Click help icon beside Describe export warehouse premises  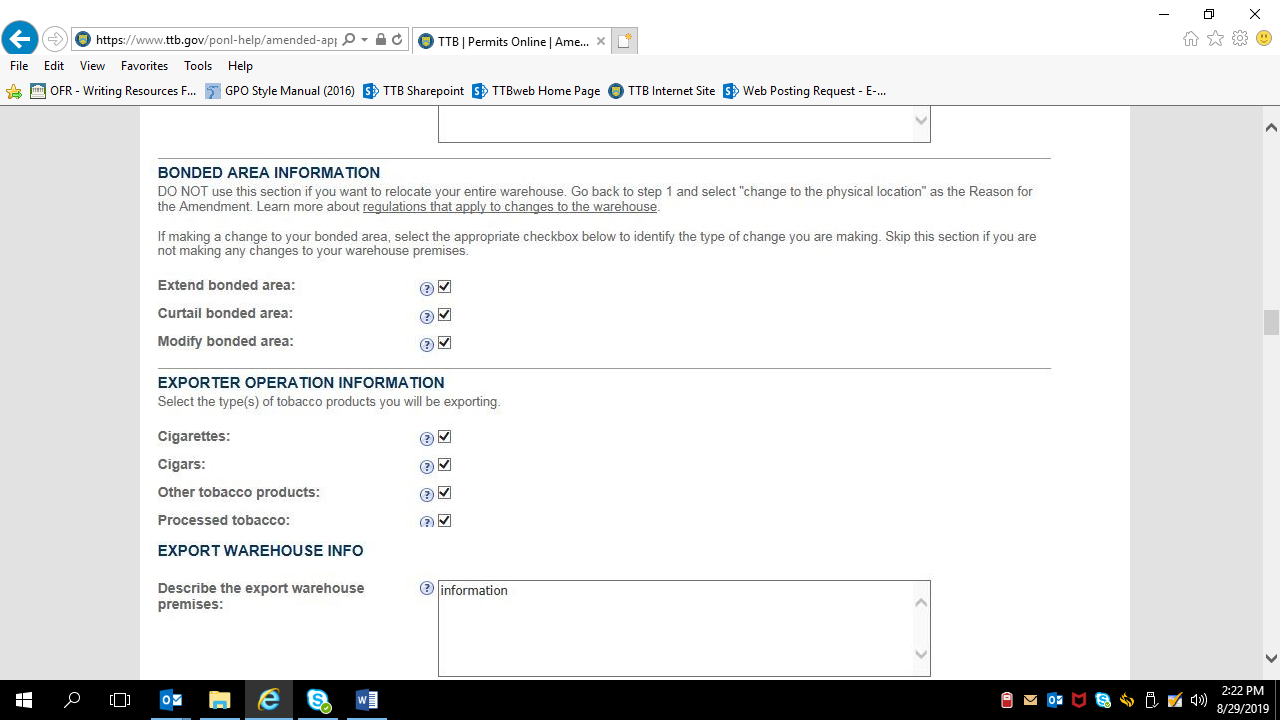427,588
